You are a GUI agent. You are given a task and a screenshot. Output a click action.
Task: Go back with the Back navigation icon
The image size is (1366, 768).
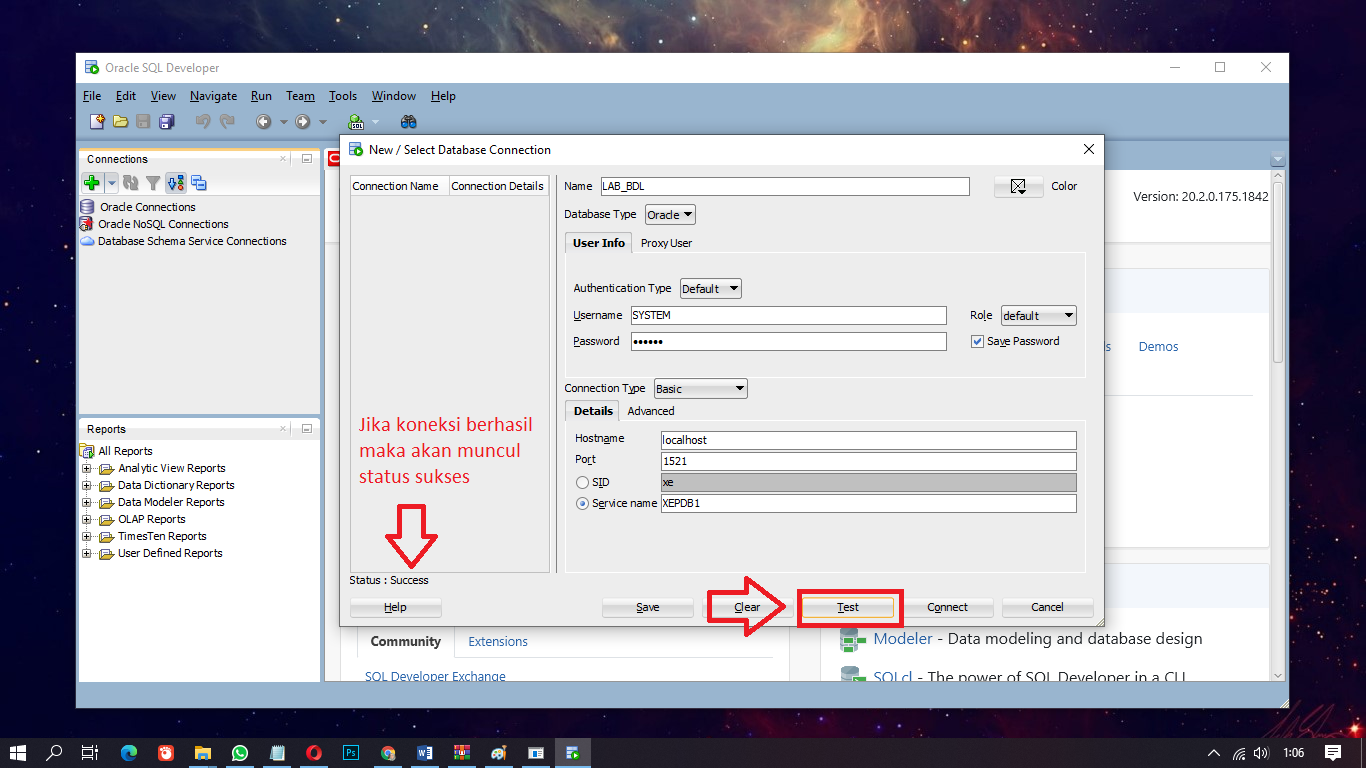(263, 122)
